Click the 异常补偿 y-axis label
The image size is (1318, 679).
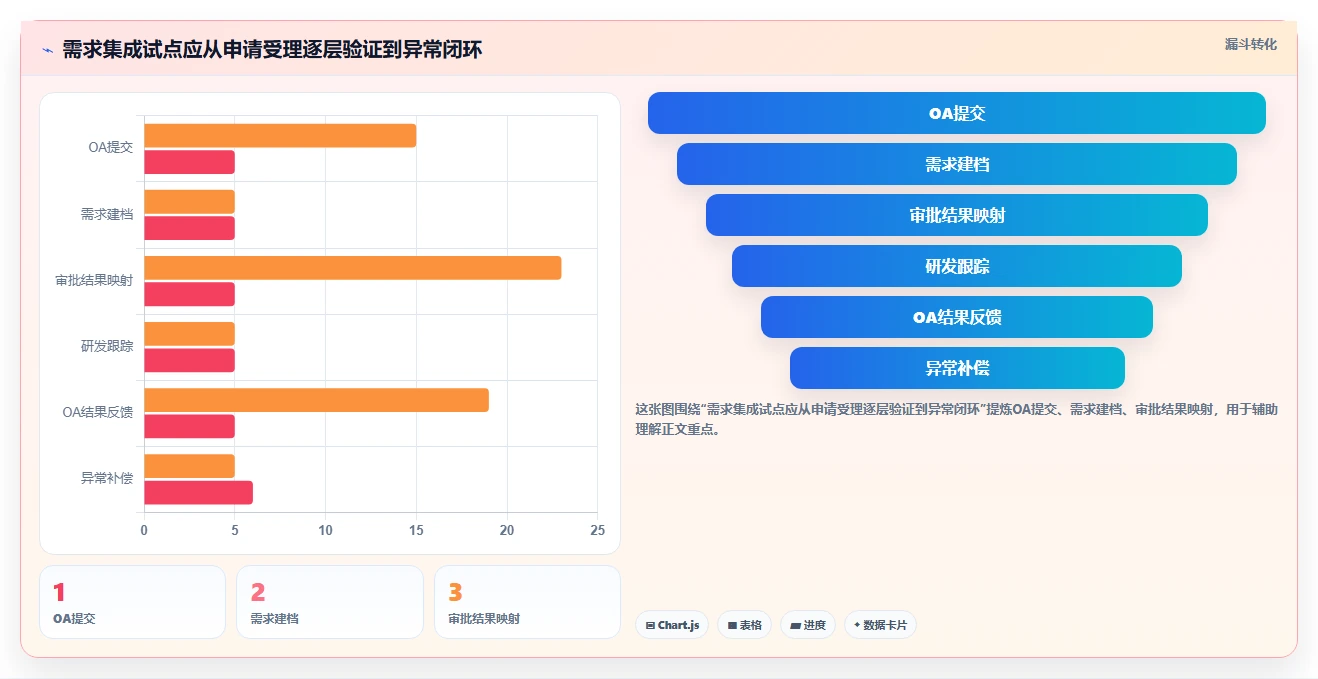[107, 478]
